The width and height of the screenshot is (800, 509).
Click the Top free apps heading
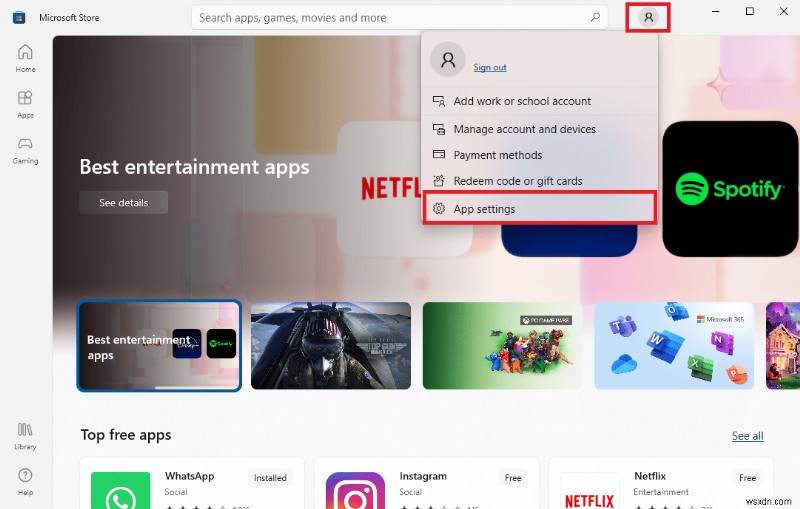(x=126, y=435)
